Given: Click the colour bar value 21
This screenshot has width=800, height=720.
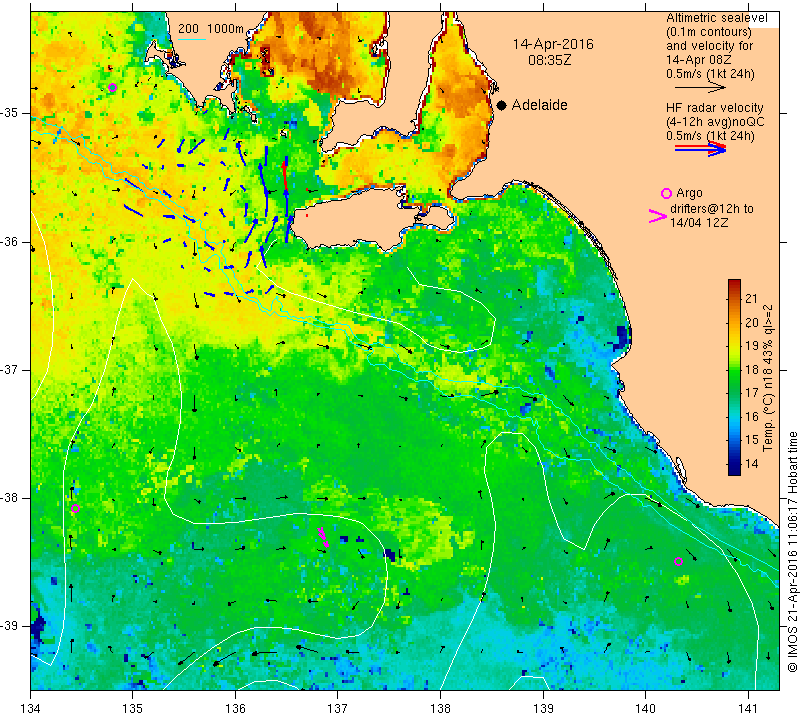Looking at the screenshot, I should [752, 299].
